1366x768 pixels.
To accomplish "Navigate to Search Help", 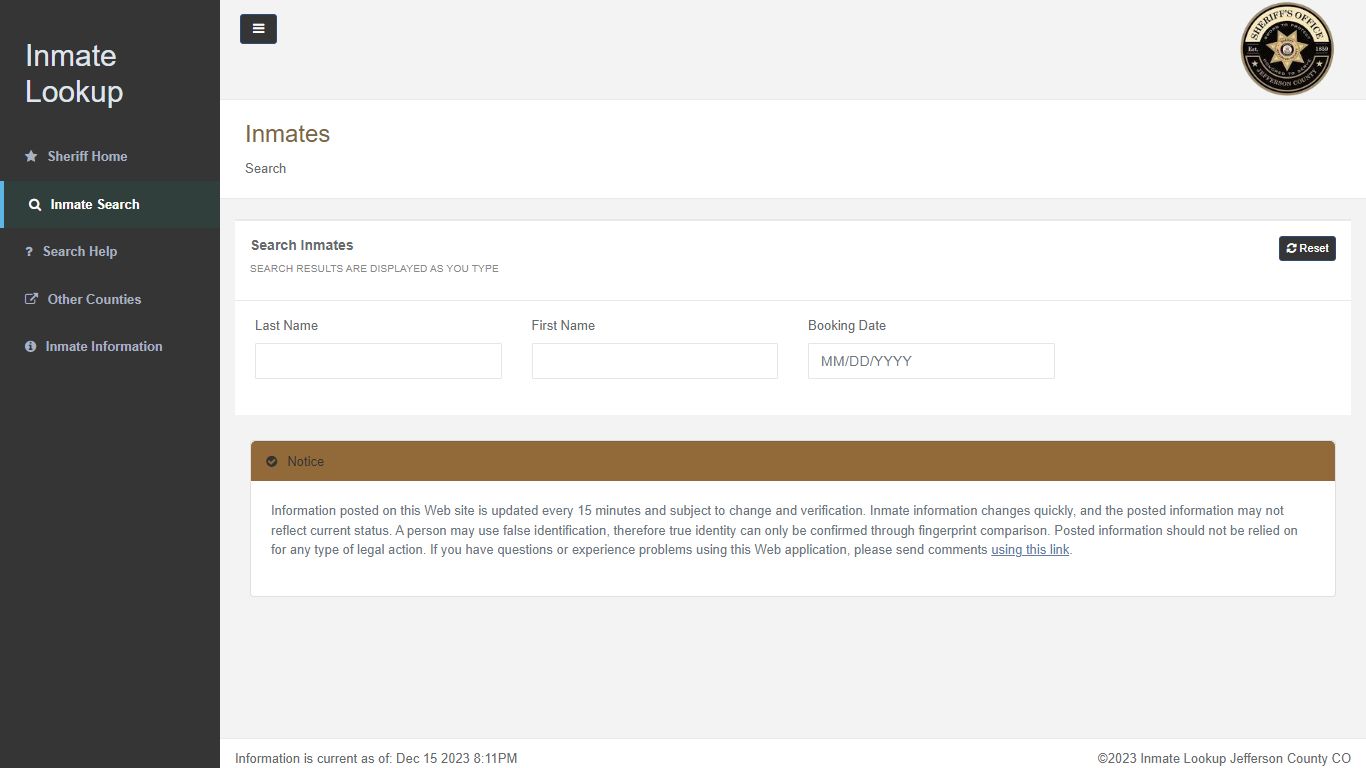I will (80, 251).
